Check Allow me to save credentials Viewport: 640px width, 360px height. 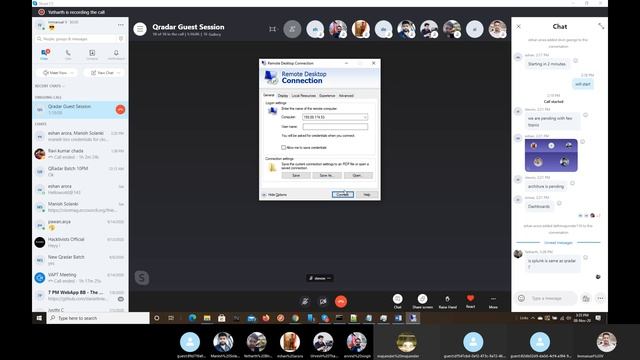pyautogui.click(x=283, y=147)
